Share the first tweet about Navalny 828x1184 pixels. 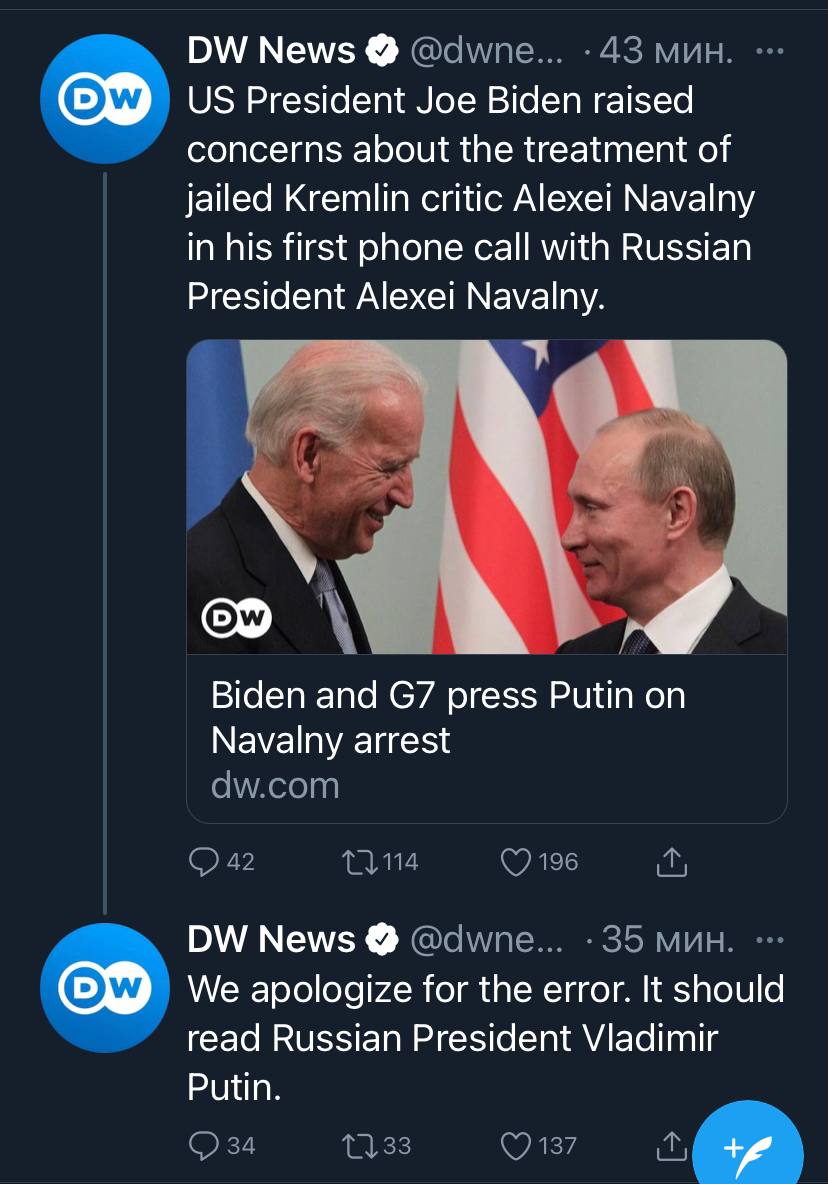pyautogui.click(x=673, y=861)
